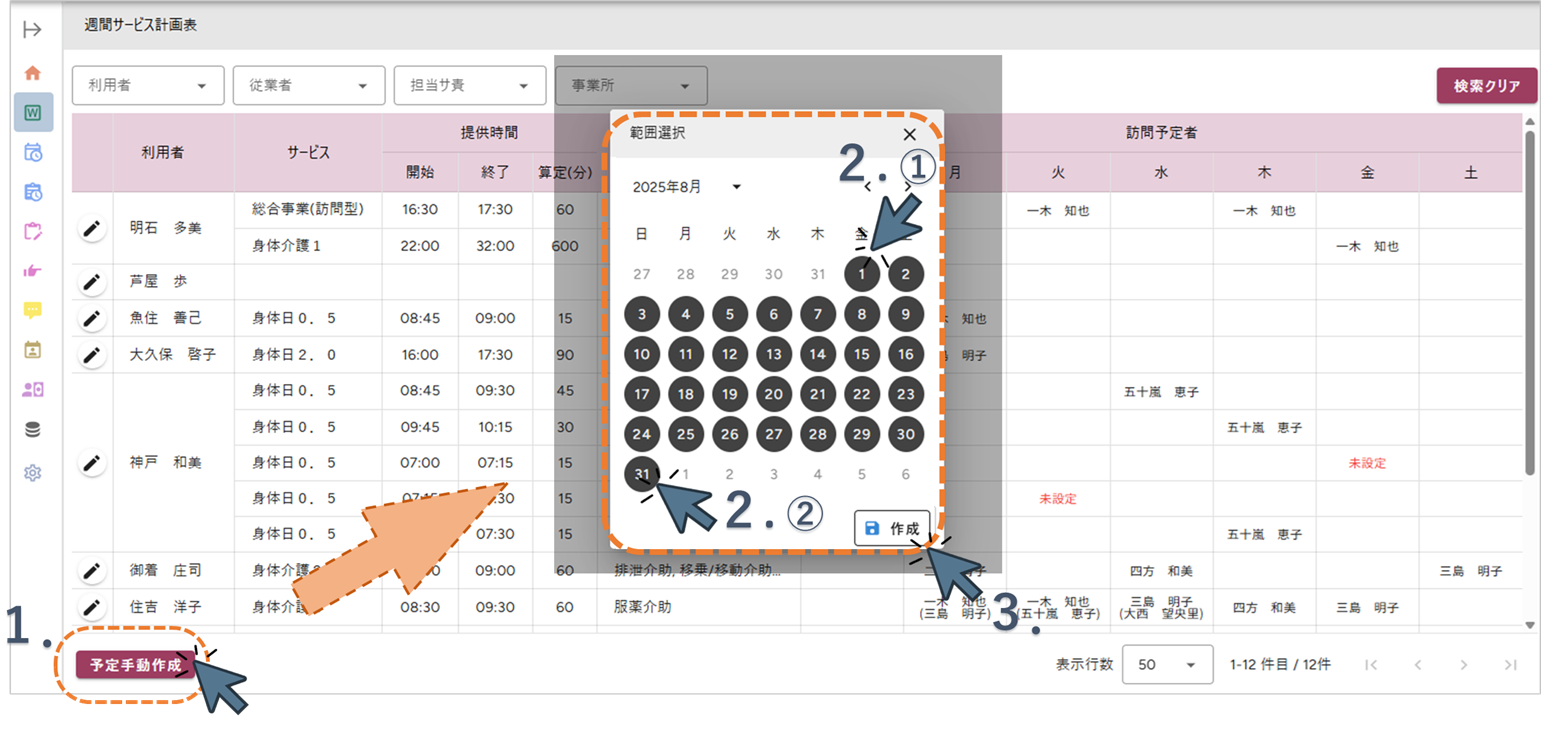1541x739 pixels.
Task: Jump to the first page of results
Action: tap(1371, 665)
